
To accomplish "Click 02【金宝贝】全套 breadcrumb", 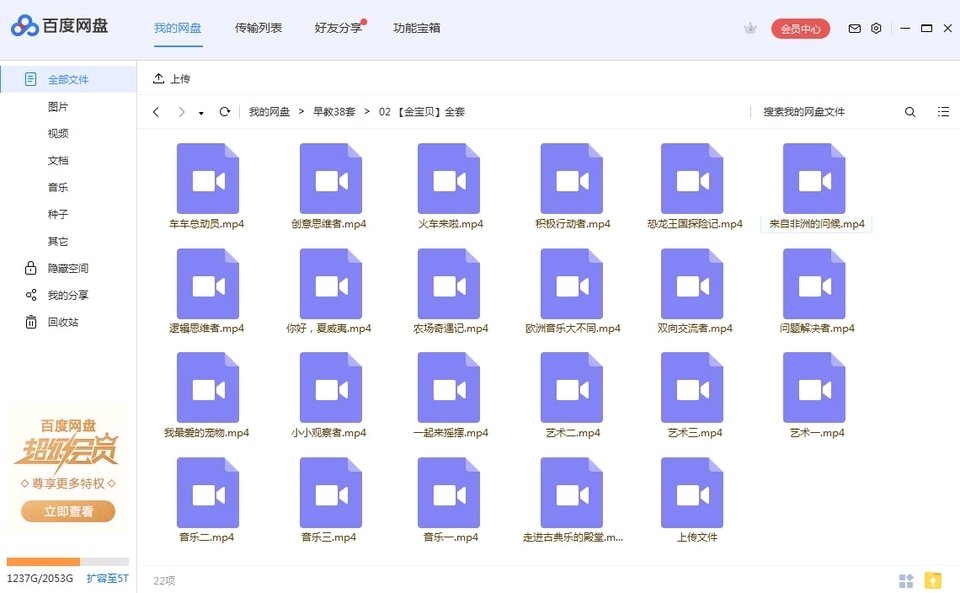I will [422, 112].
